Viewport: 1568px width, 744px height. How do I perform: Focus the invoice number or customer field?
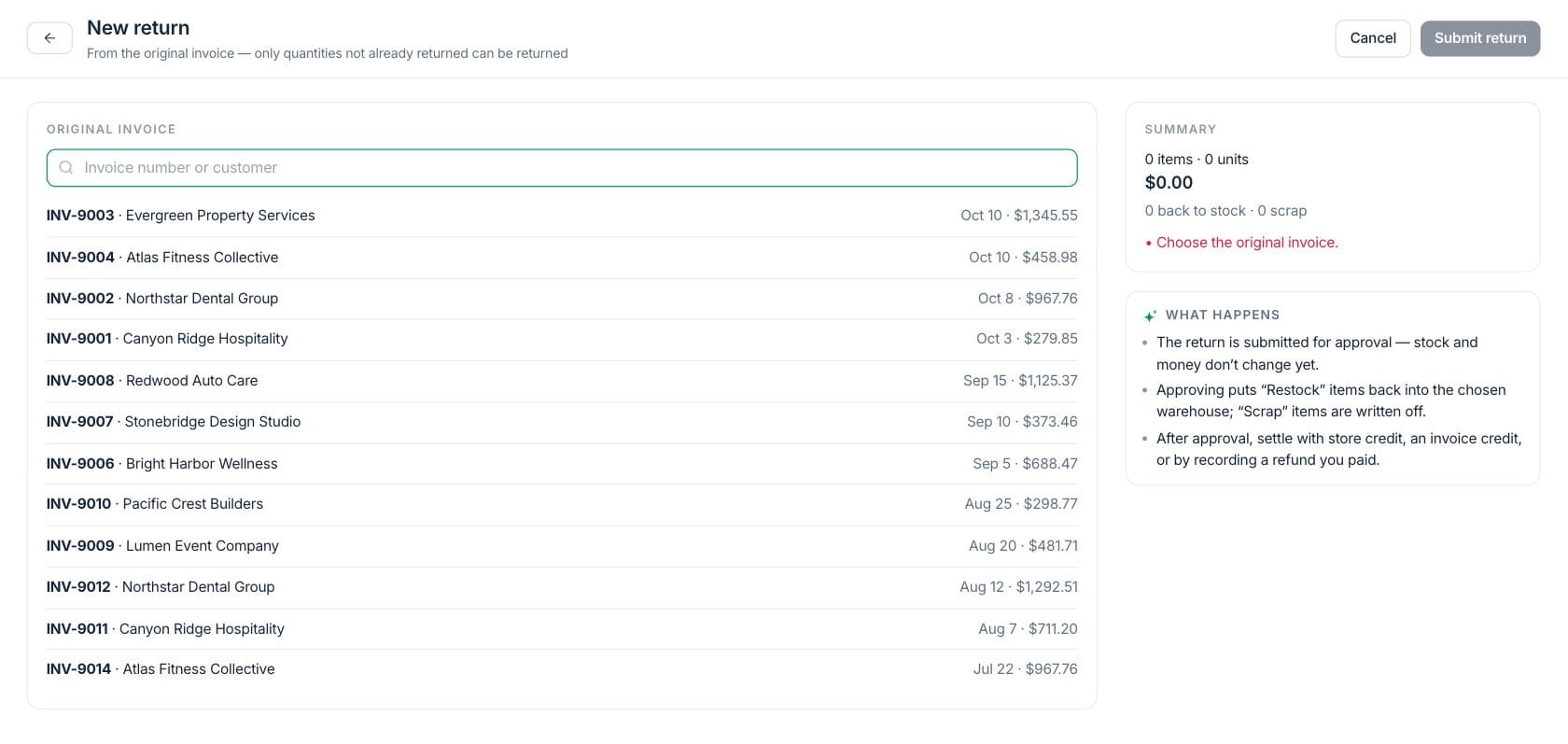click(562, 168)
